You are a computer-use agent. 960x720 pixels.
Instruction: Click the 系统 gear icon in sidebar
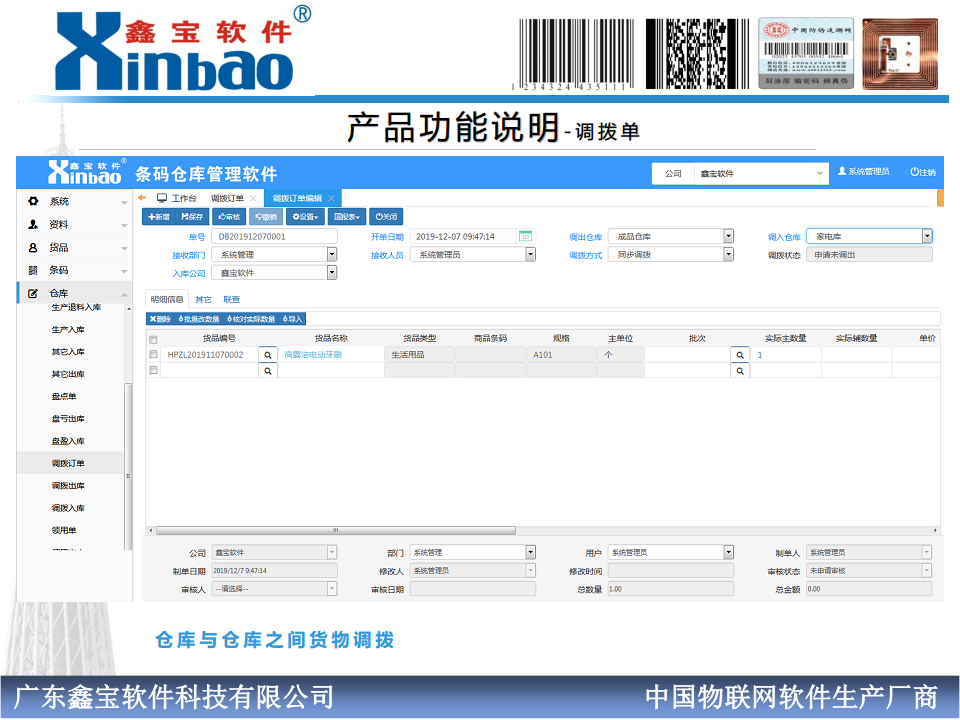click(x=33, y=201)
